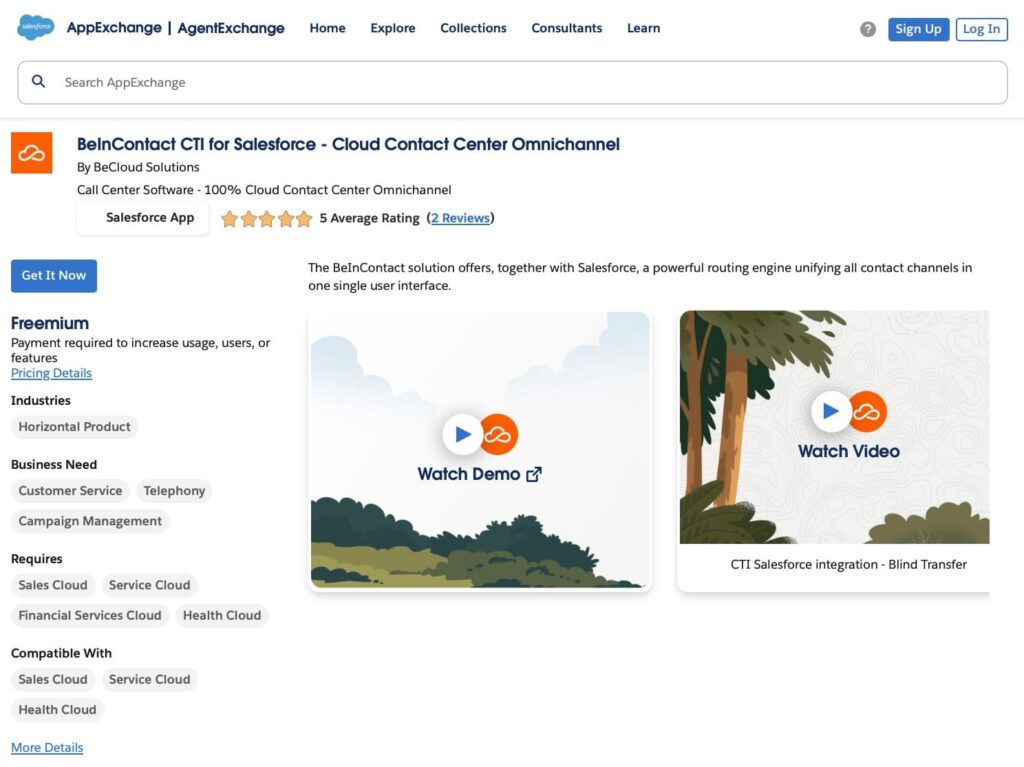Image resolution: width=1024 pixels, height=767 pixels.
Task: Click the Sign Up button
Action: [x=918, y=29]
